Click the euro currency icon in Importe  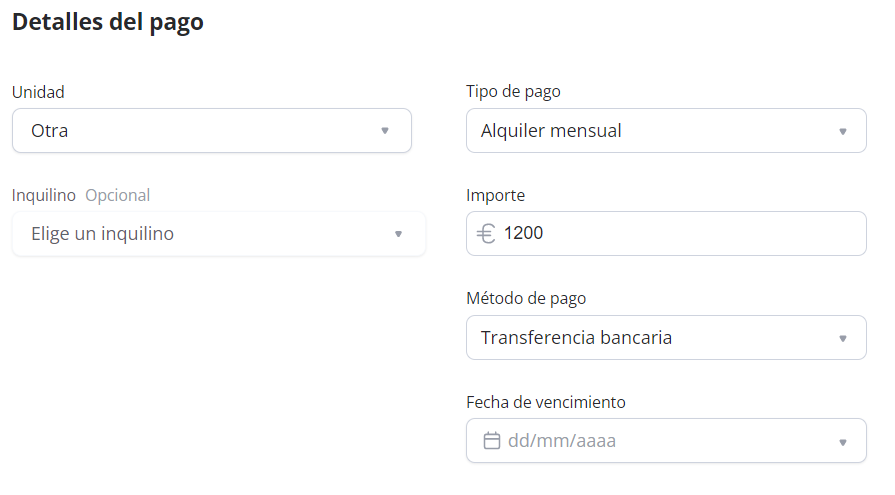486,234
